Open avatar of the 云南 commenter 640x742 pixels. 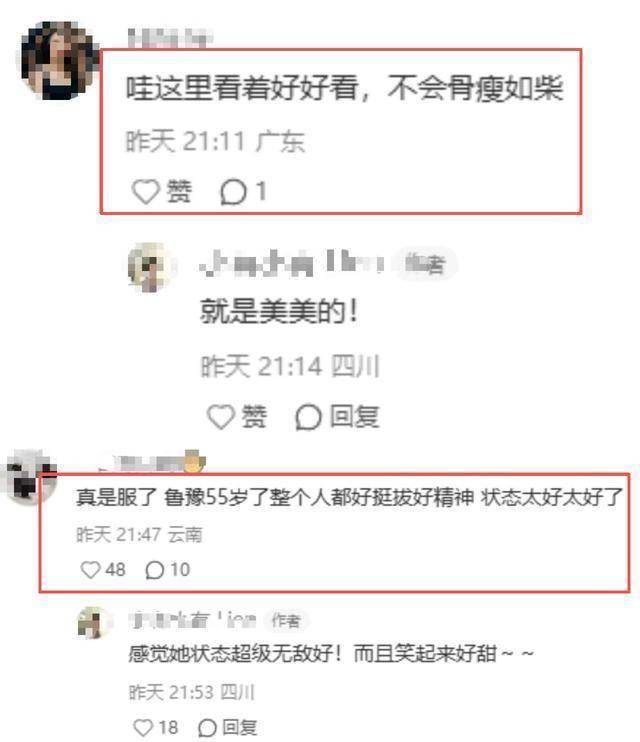[29, 476]
